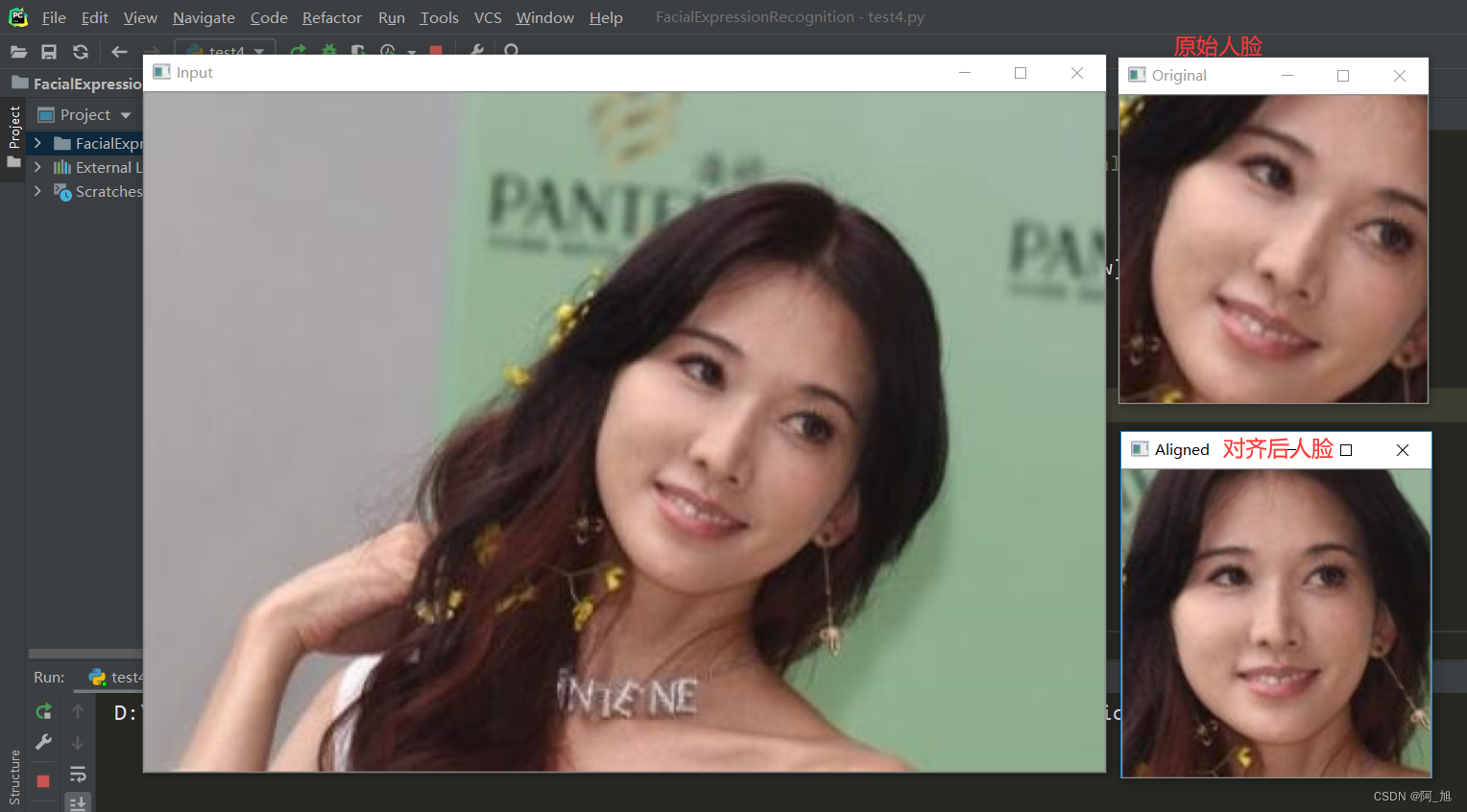1467x812 pixels.
Task: Open the Edit menu
Action: pos(94,17)
